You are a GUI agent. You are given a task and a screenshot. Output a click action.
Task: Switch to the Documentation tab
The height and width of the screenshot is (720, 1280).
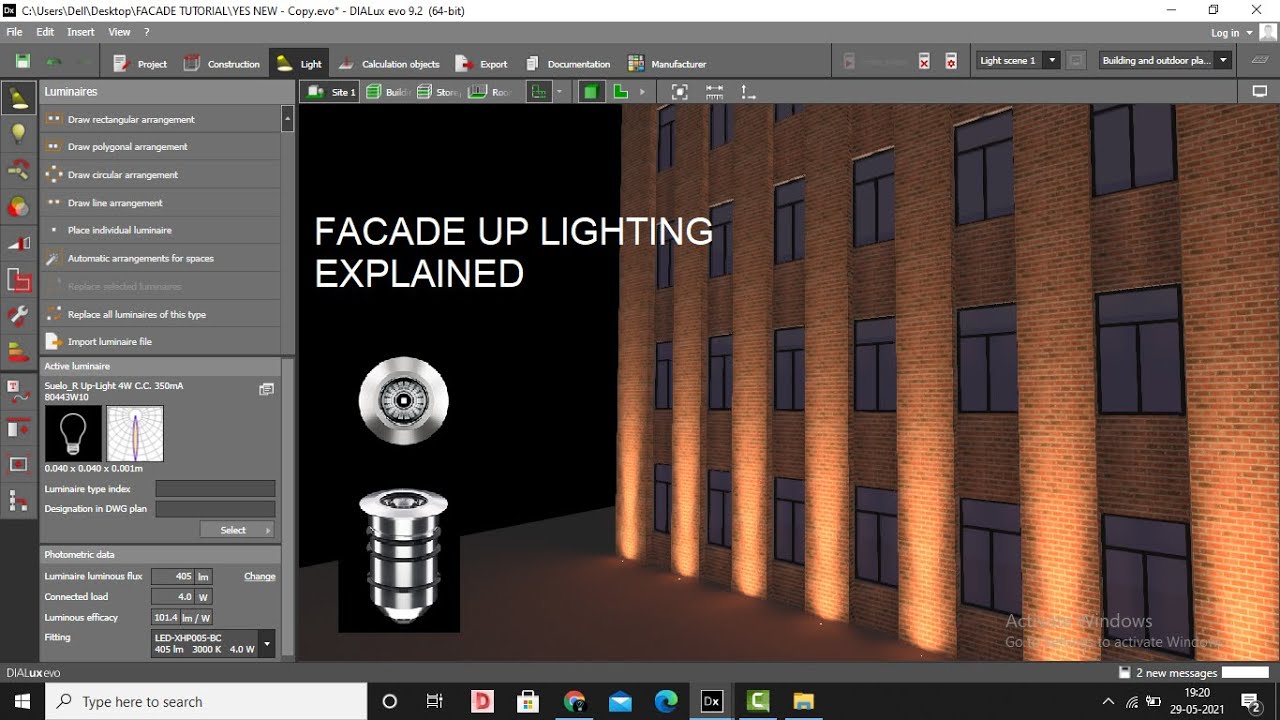[567, 63]
